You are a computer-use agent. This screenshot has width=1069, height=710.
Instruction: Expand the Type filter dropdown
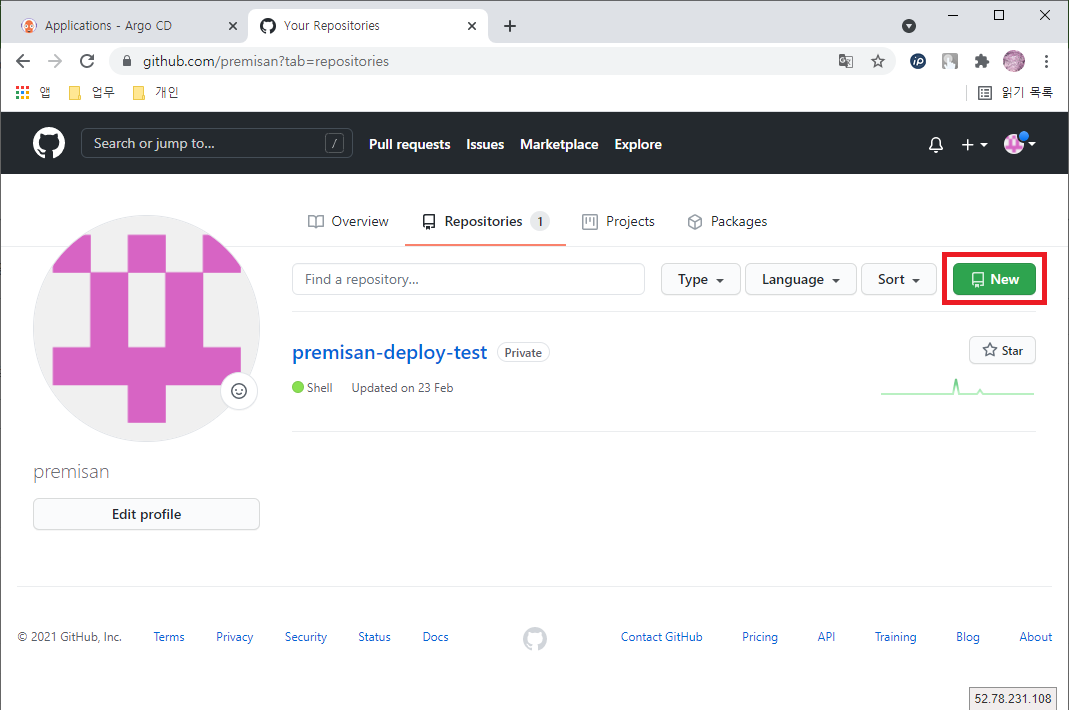click(x=700, y=280)
